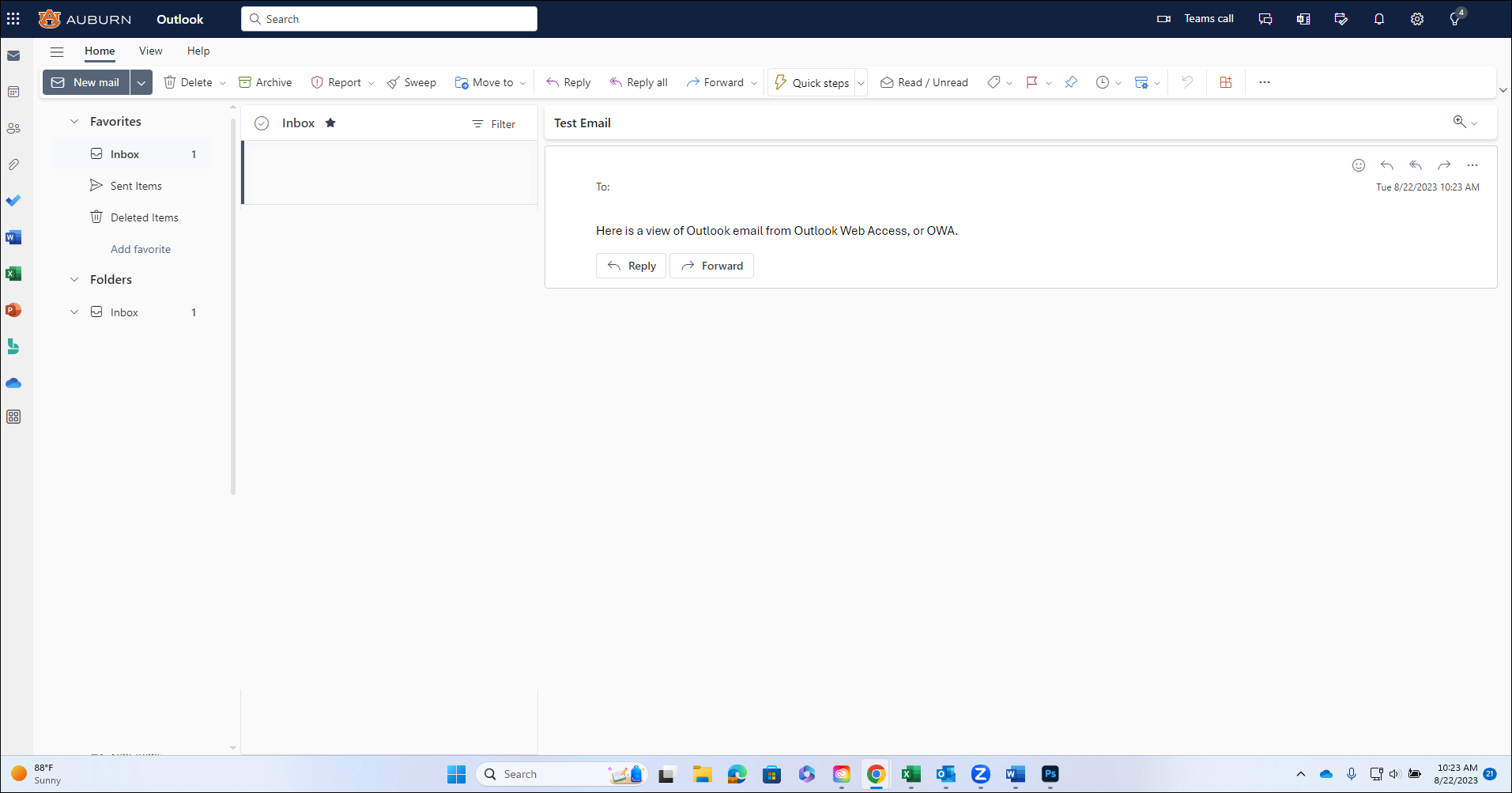Viewport: 1512px width, 793px height.
Task: Open the New mail split-button arrow
Action: click(141, 82)
